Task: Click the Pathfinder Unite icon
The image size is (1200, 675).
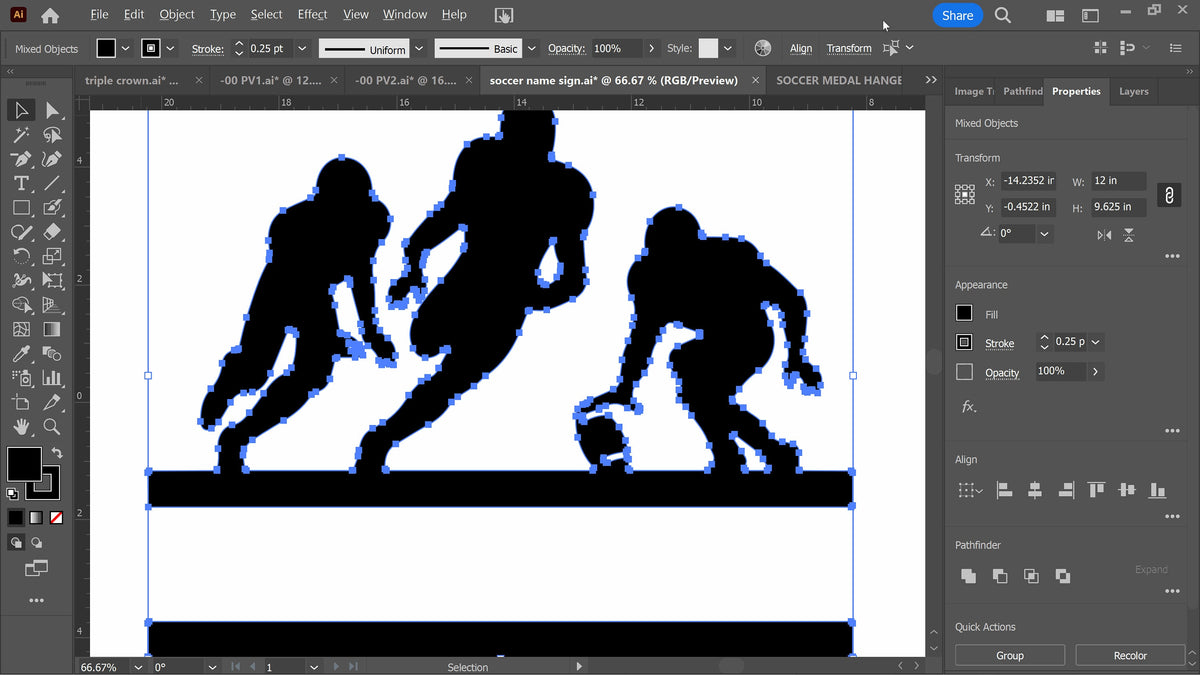Action: click(968, 576)
